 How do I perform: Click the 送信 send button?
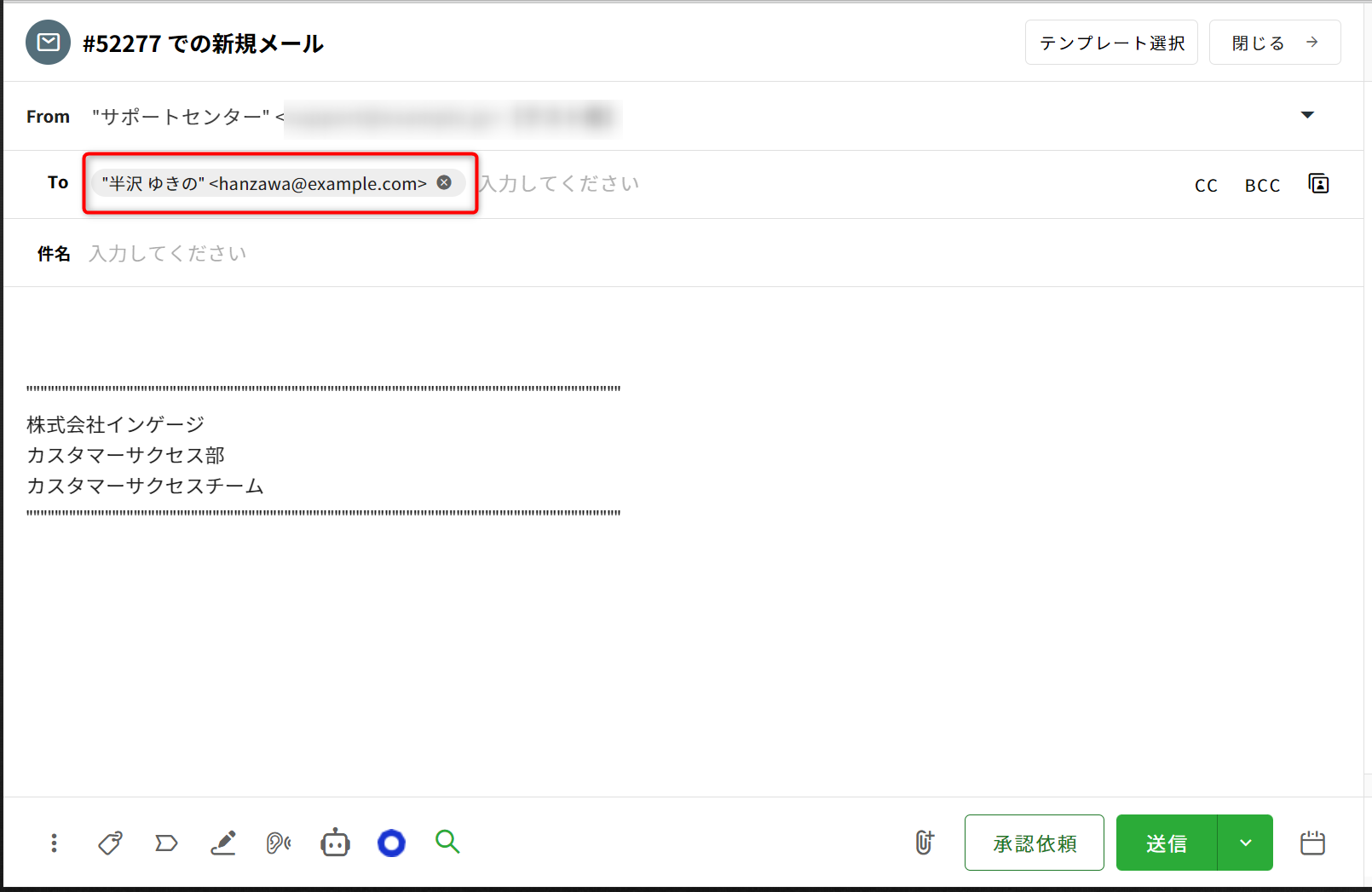click(1167, 843)
